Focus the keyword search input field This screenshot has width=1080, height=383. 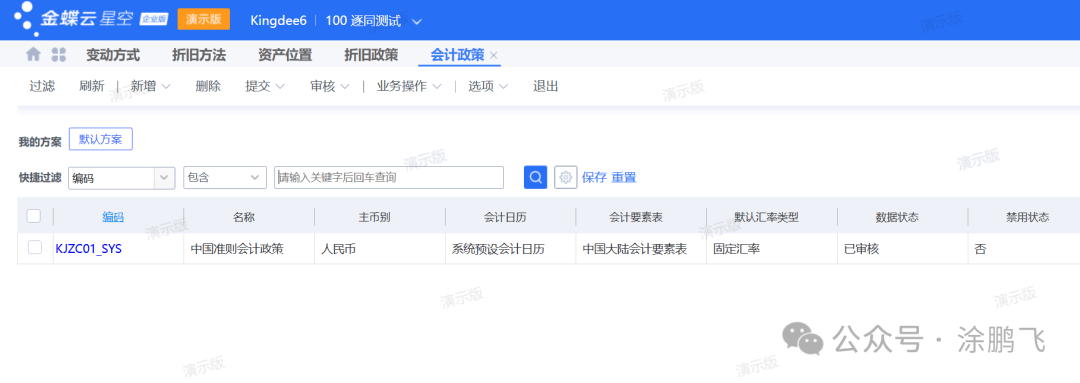389,177
